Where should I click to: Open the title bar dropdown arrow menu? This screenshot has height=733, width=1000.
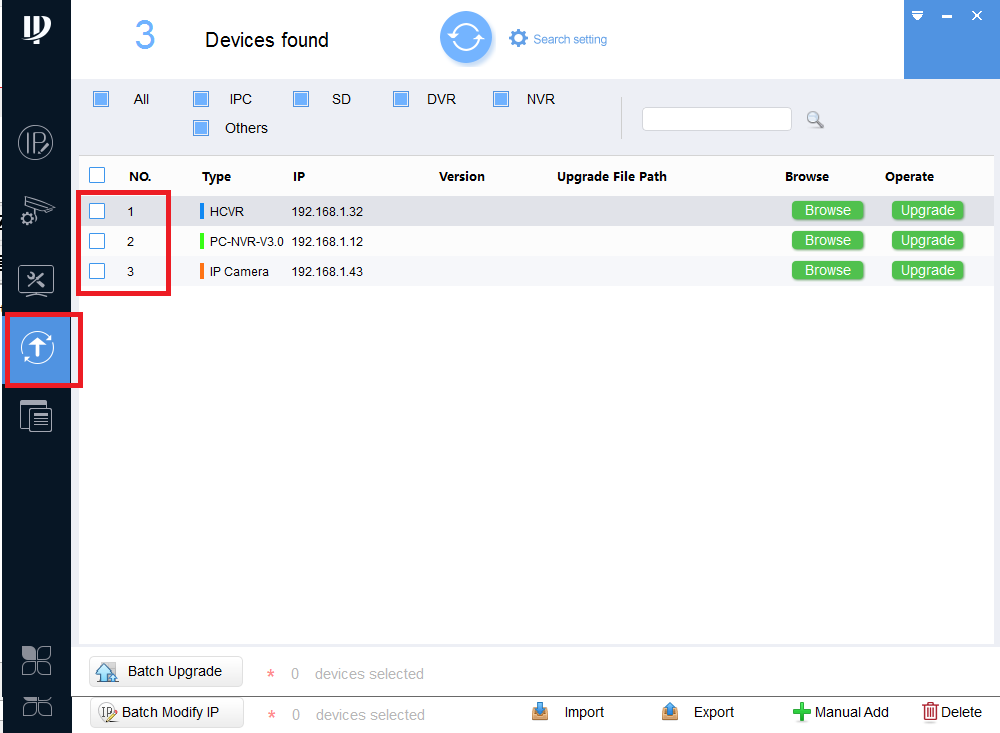click(x=917, y=15)
